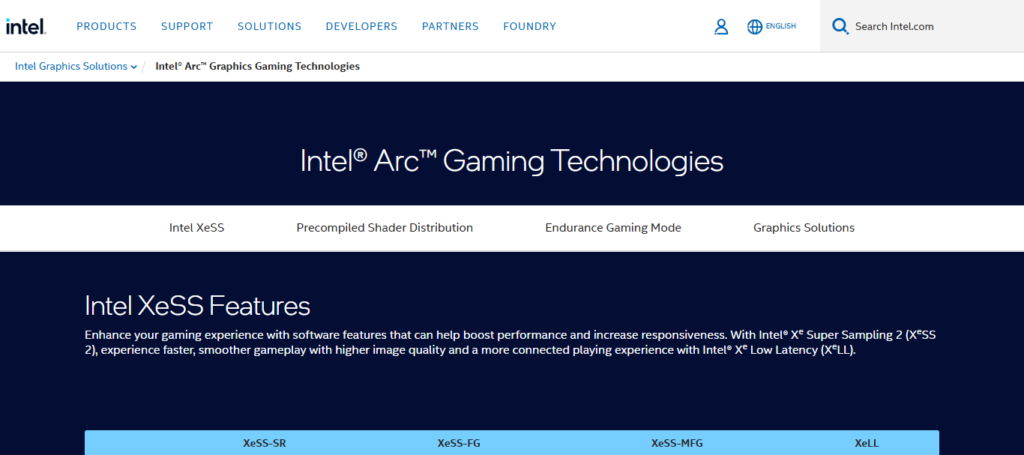Select the XeLL column header
This screenshot has width=1024, height=455.
(x=867, y=443)
